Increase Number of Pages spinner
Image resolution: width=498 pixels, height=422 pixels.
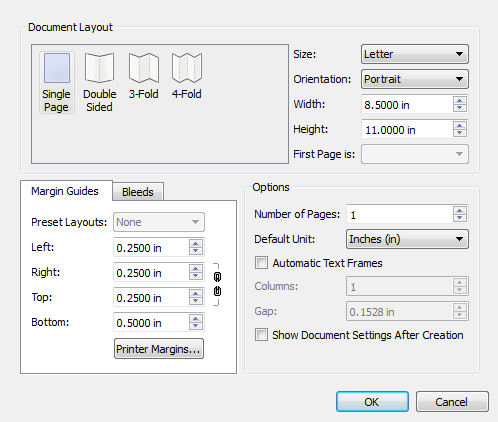(x=460, y=210)
